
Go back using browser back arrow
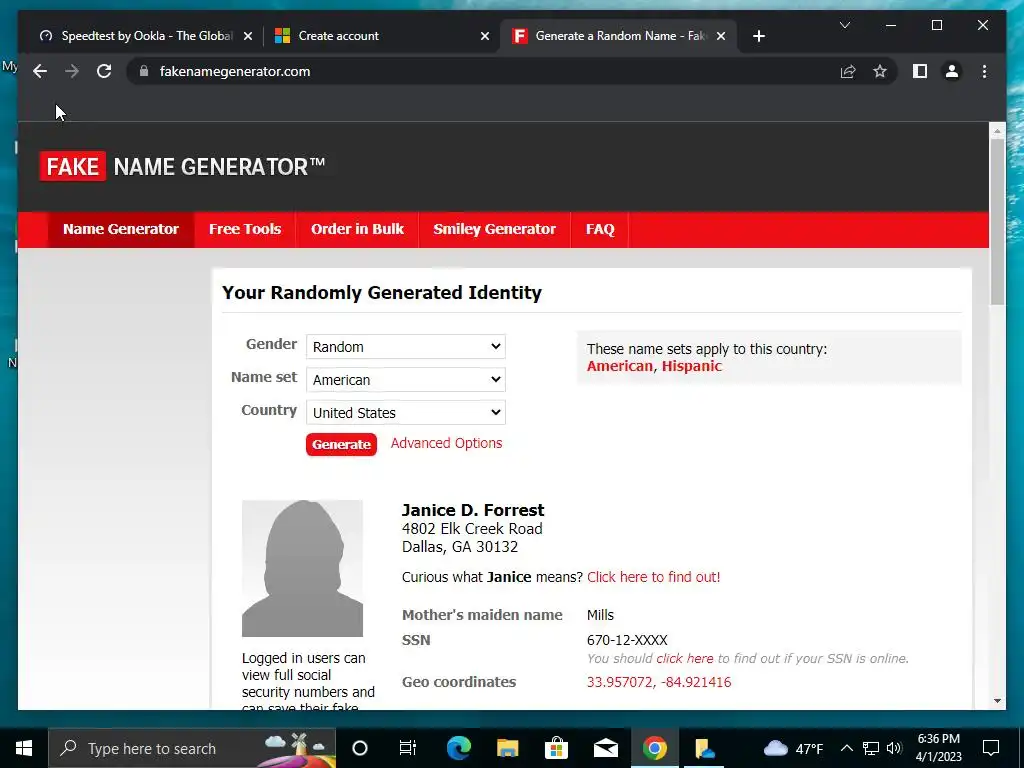[x=40, y=71]
